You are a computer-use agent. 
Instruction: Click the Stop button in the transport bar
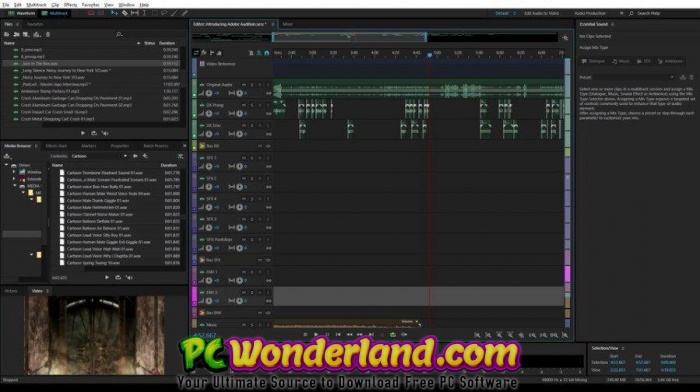pyautogui.click(x=305, y=334)
